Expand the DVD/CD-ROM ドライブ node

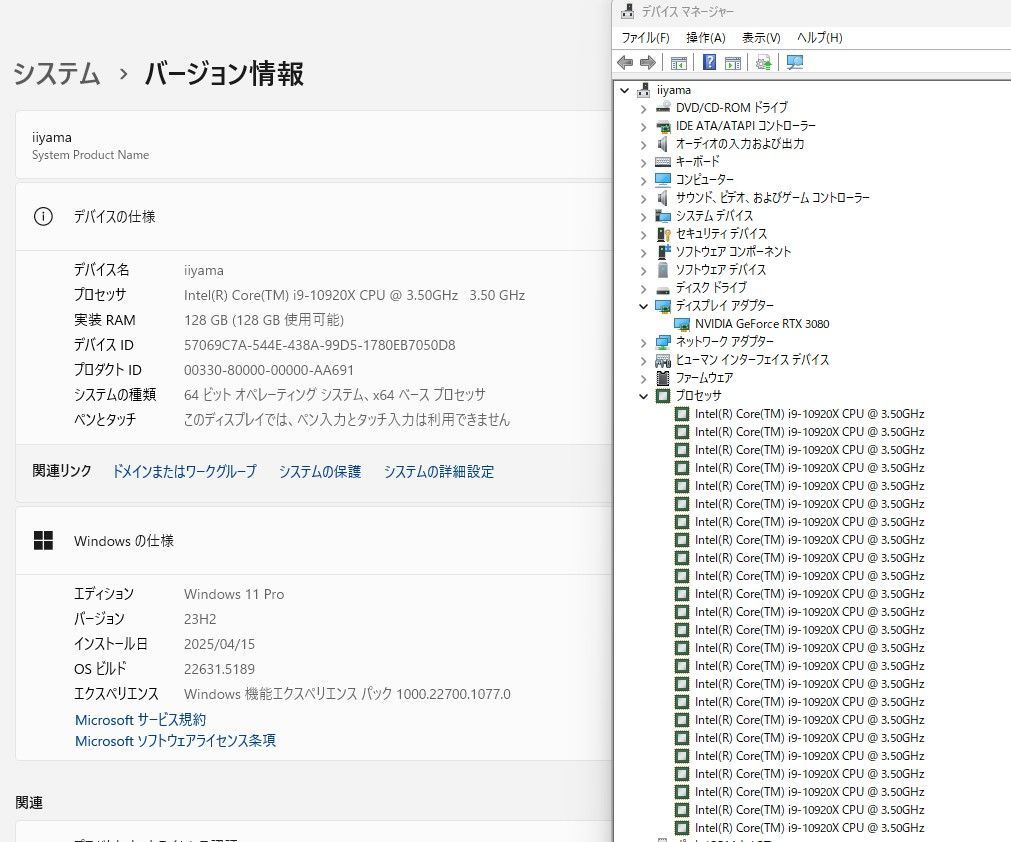pos(643,108)
